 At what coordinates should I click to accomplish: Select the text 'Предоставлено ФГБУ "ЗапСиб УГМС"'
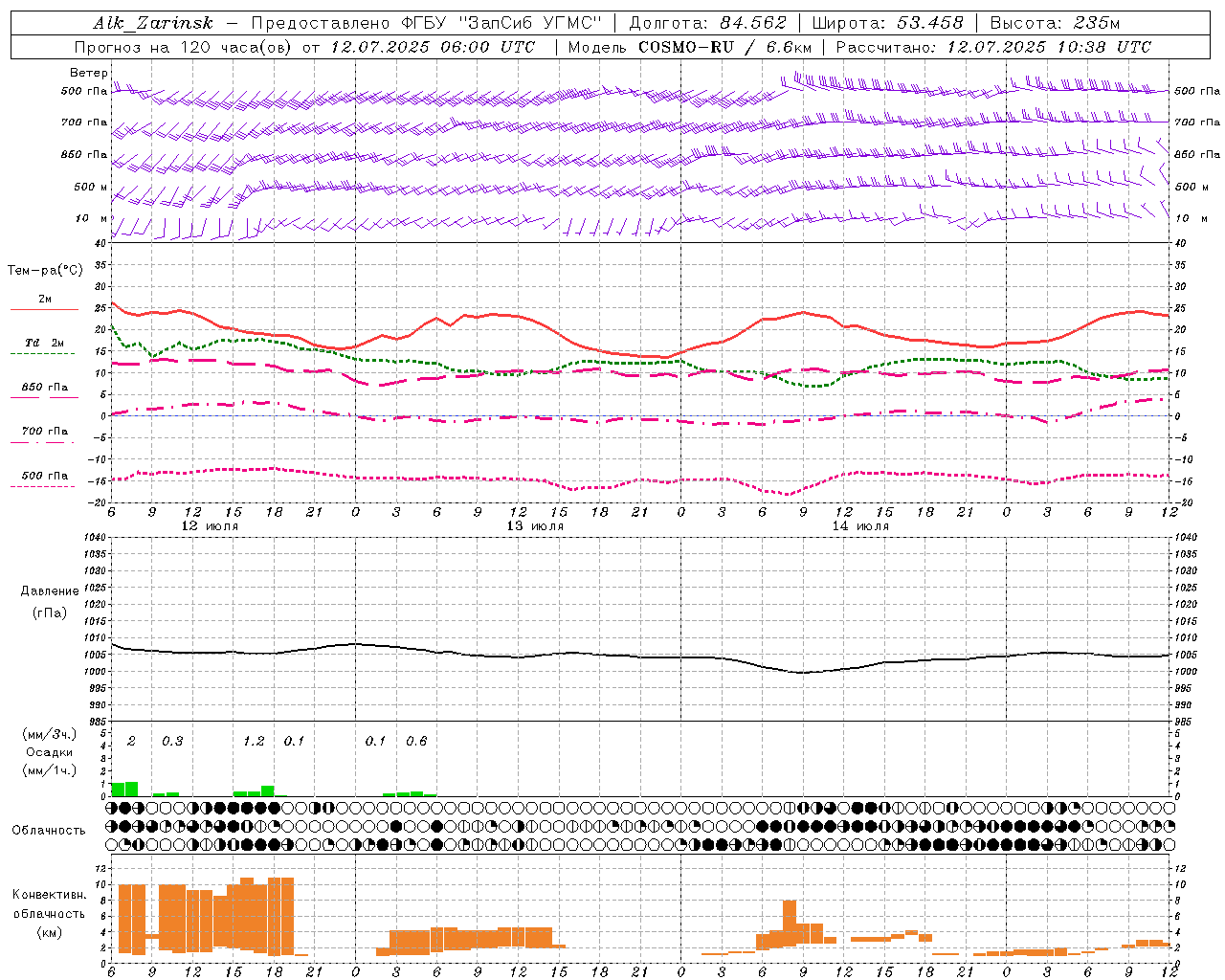tap(426, 23)
